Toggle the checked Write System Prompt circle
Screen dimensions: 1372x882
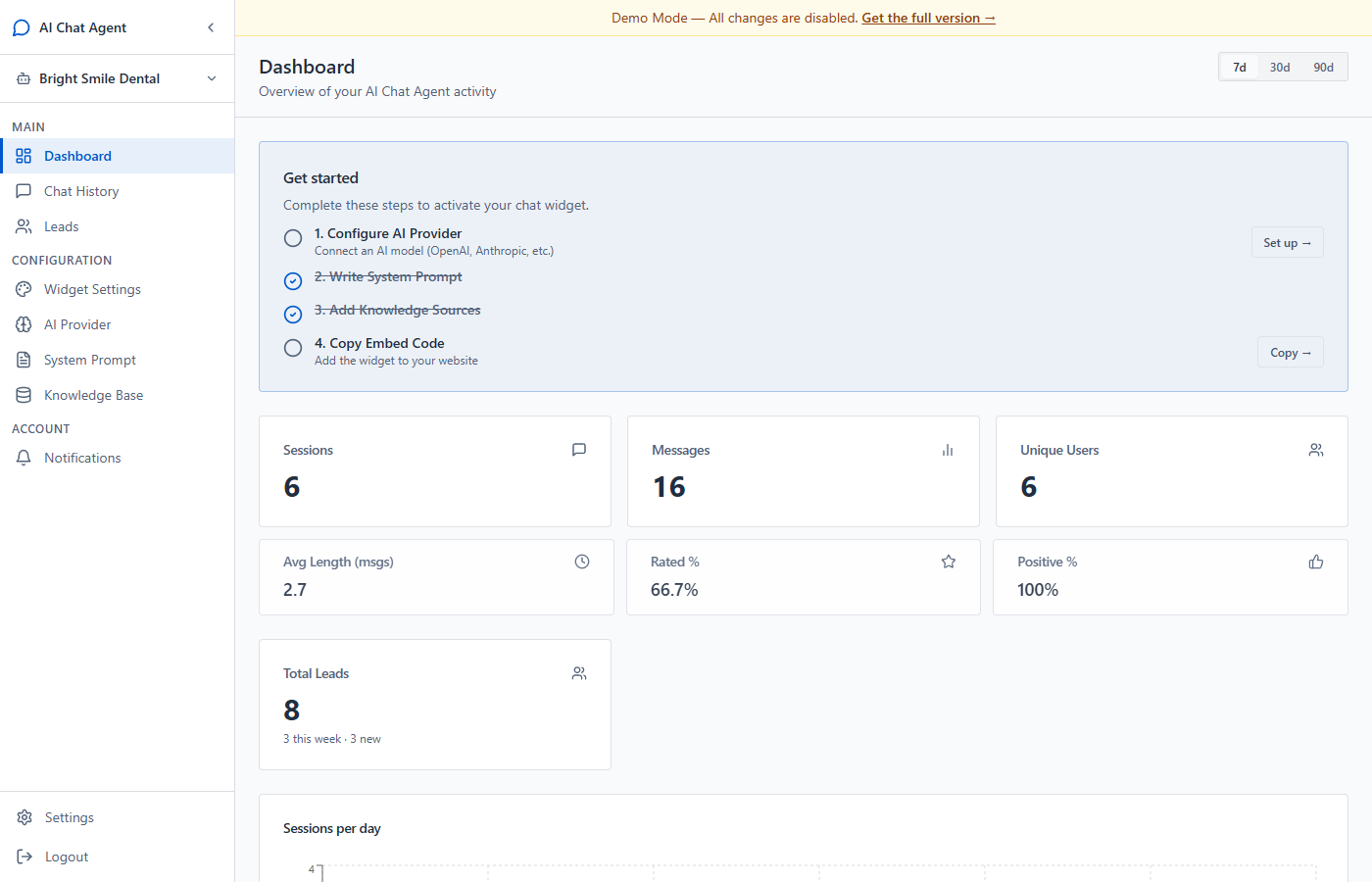[293, 281]
